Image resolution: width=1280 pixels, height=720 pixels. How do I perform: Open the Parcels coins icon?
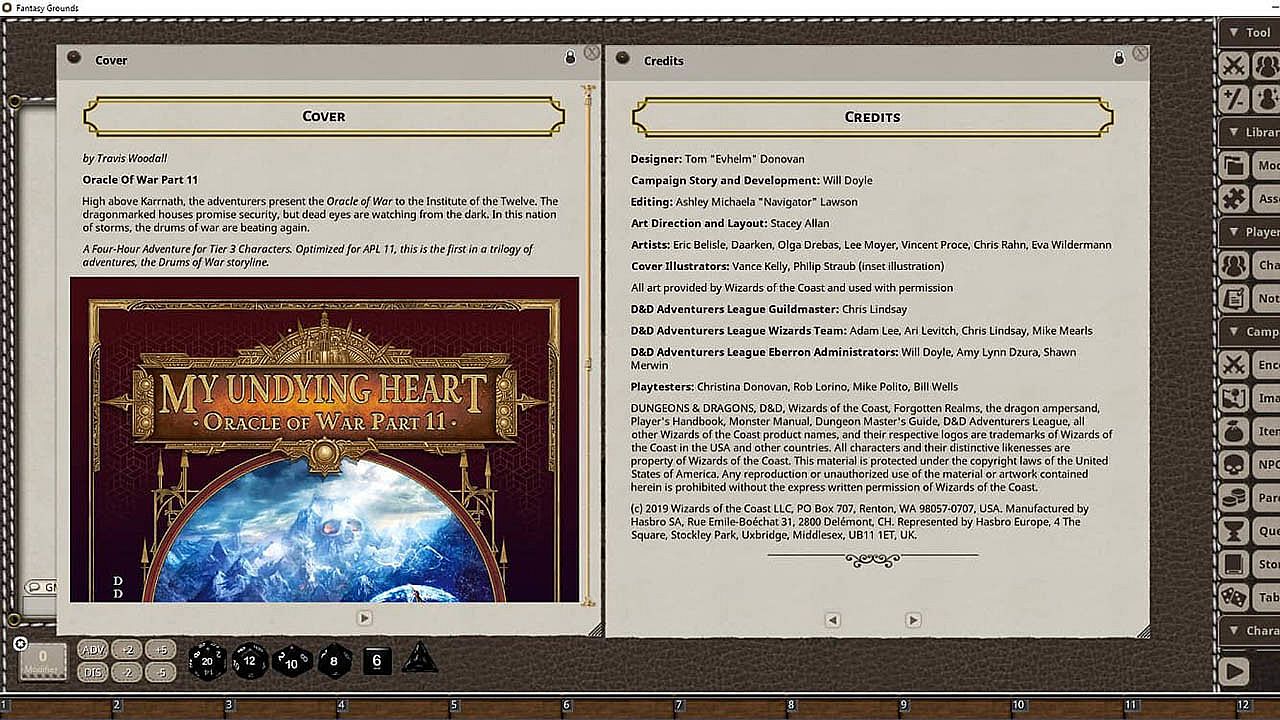coord(1235,497)
